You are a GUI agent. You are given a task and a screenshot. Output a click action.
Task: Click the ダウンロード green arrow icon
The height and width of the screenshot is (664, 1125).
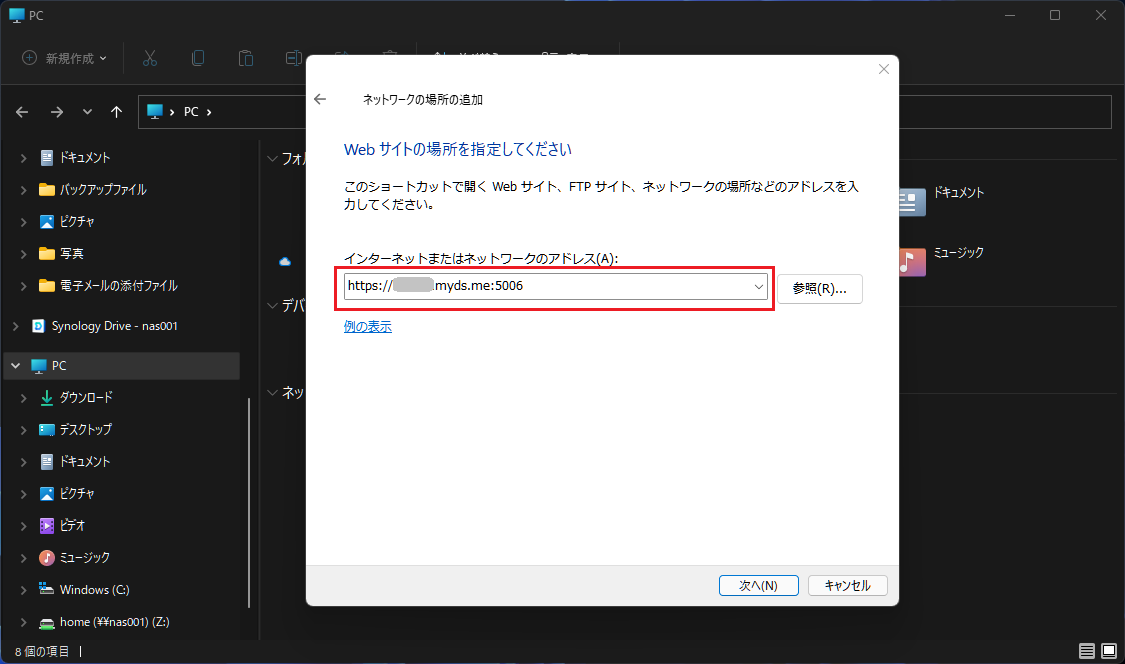coord(47,398)
